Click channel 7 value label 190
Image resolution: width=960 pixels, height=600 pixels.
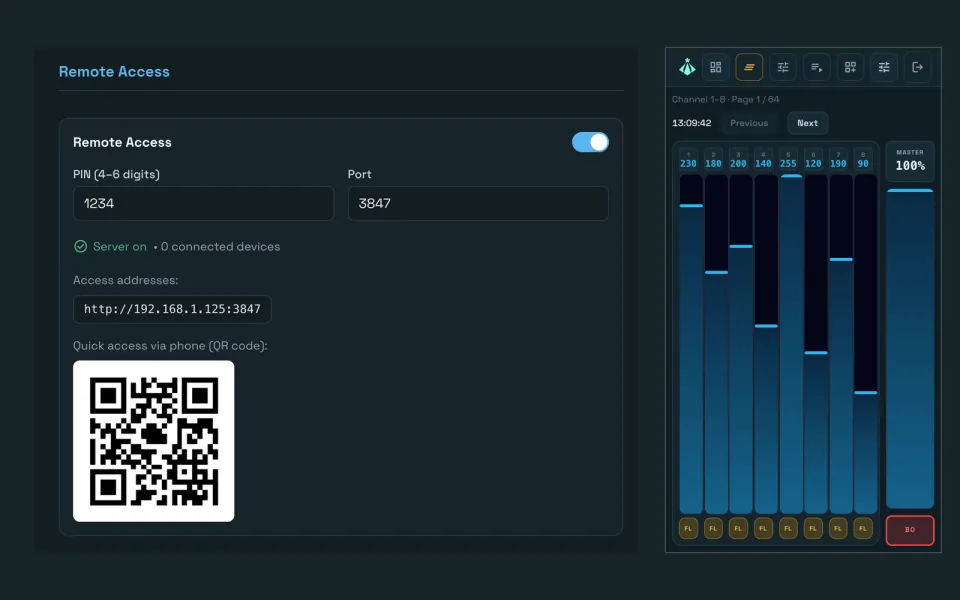pyautogui.click(x=838, y=163)
